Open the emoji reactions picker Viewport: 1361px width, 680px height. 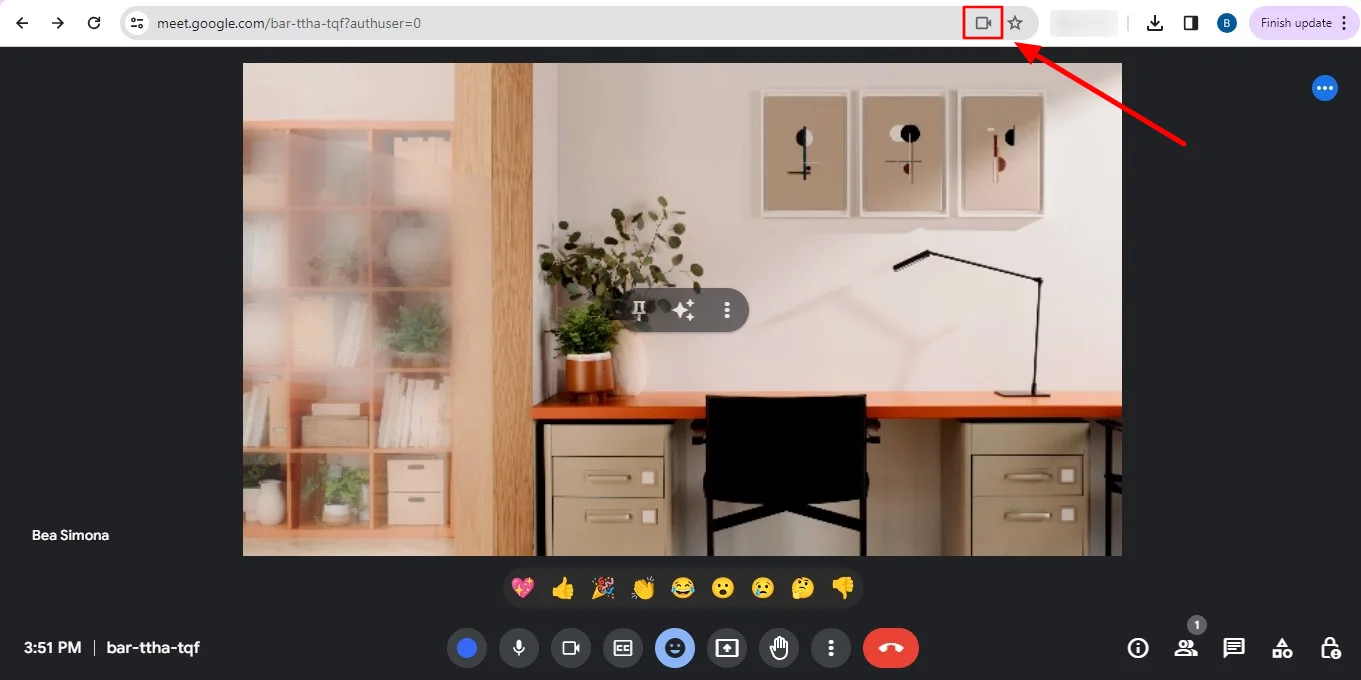point(675,648)
